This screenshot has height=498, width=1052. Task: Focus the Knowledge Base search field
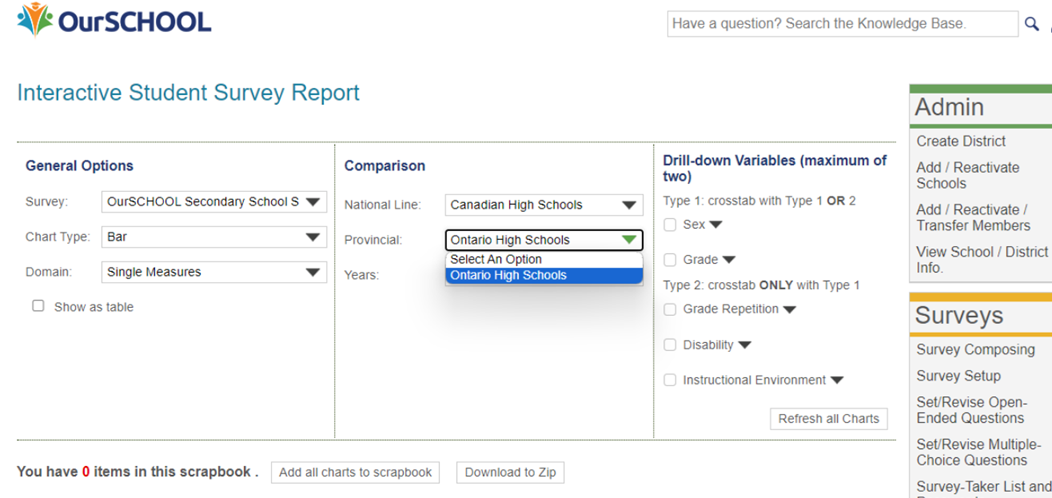point(843,24)
